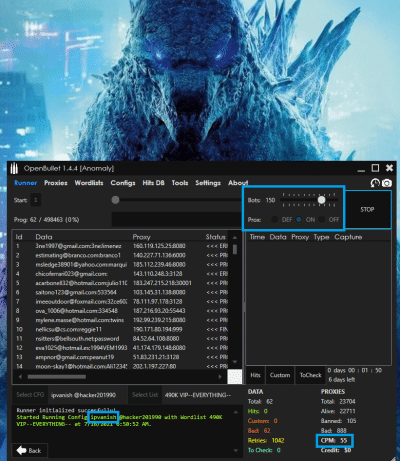Click proxy cell '187.216.93.20:55443'
Image resolution: width=400 pixels, height=461 pixels.
pos(159,311)
